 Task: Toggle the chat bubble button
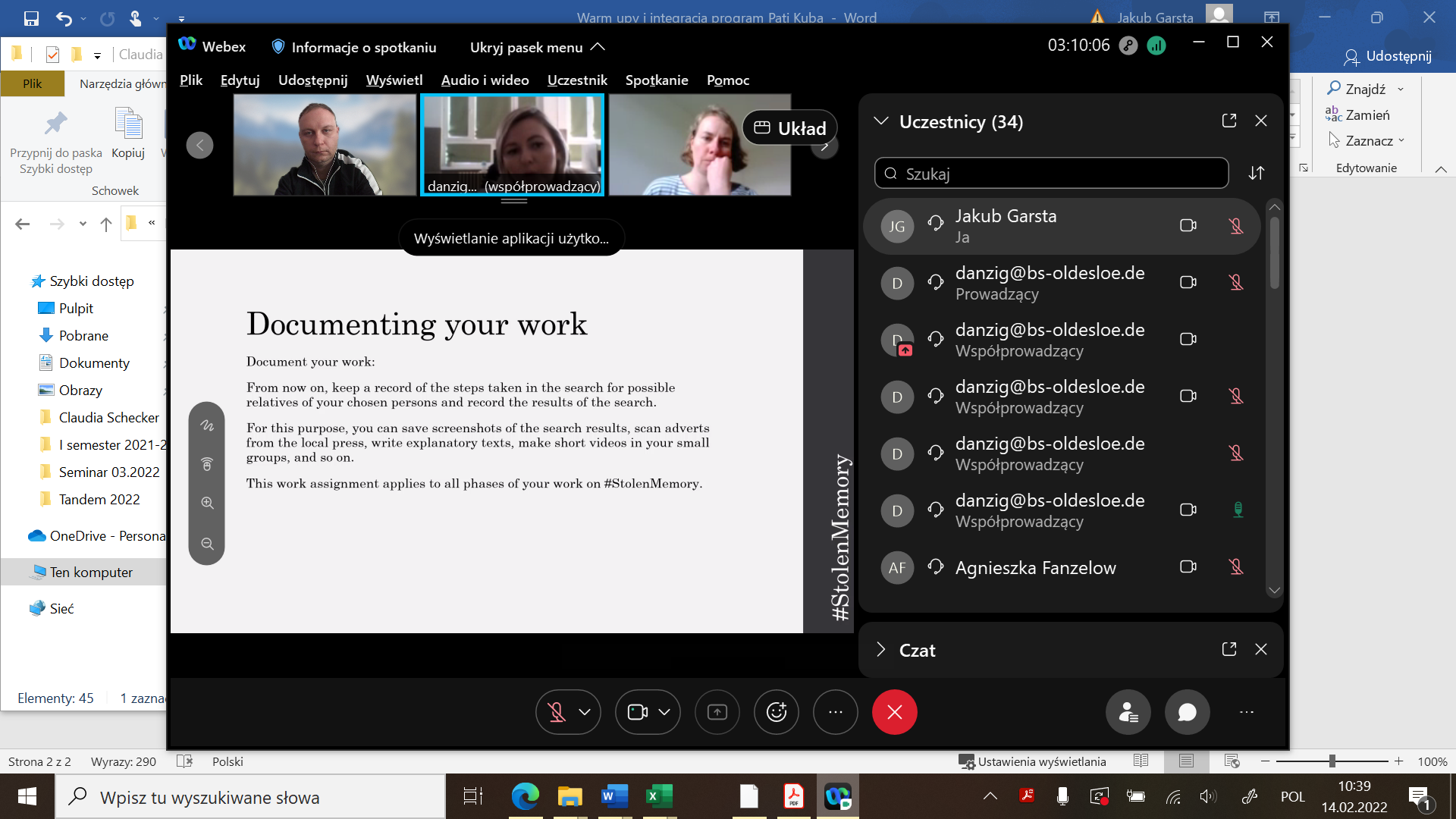click(1188, 712)
